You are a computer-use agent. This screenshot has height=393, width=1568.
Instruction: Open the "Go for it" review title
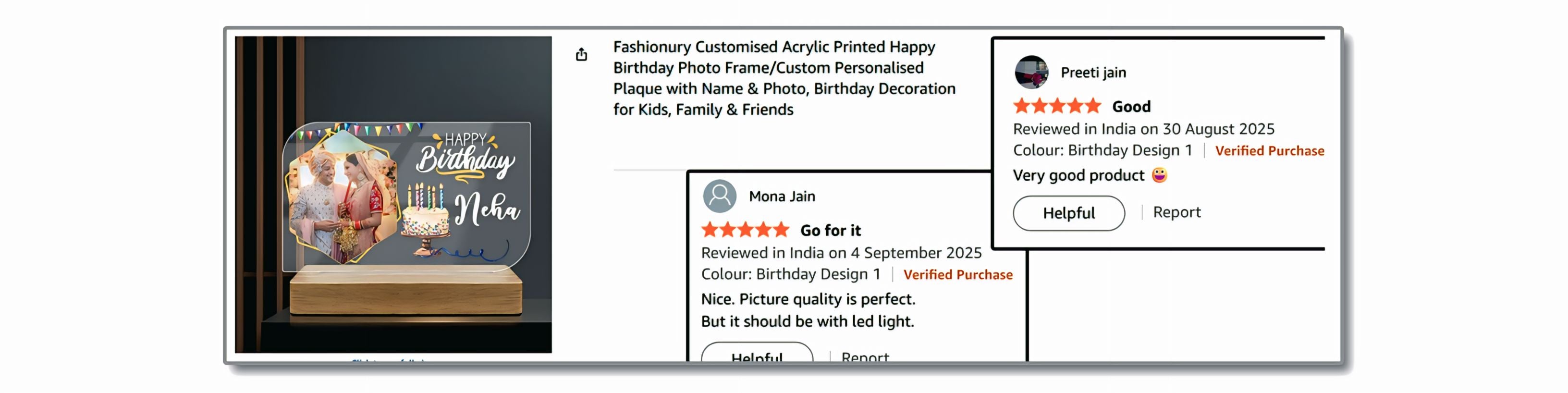pos(830,231)
